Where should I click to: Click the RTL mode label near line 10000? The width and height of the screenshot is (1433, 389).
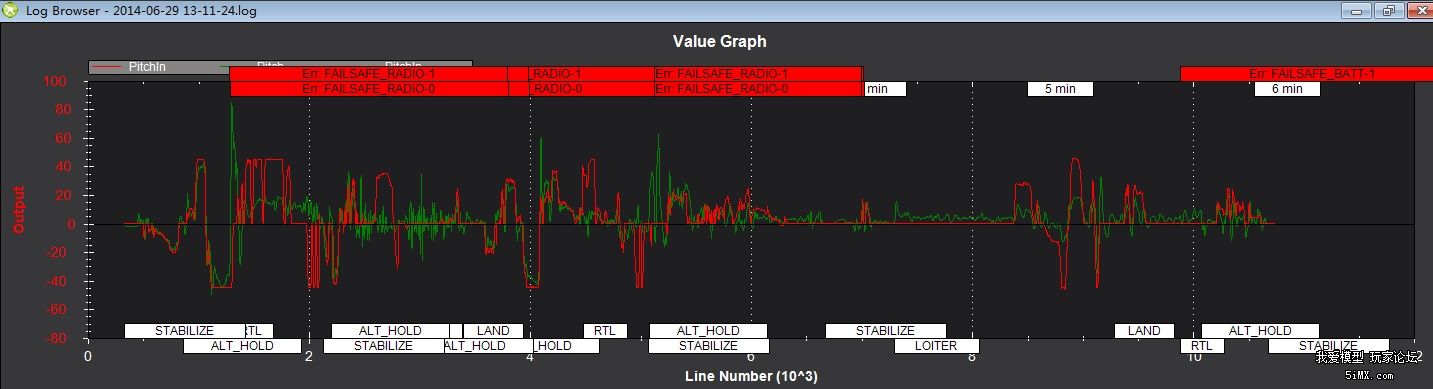pos(1202,346)
